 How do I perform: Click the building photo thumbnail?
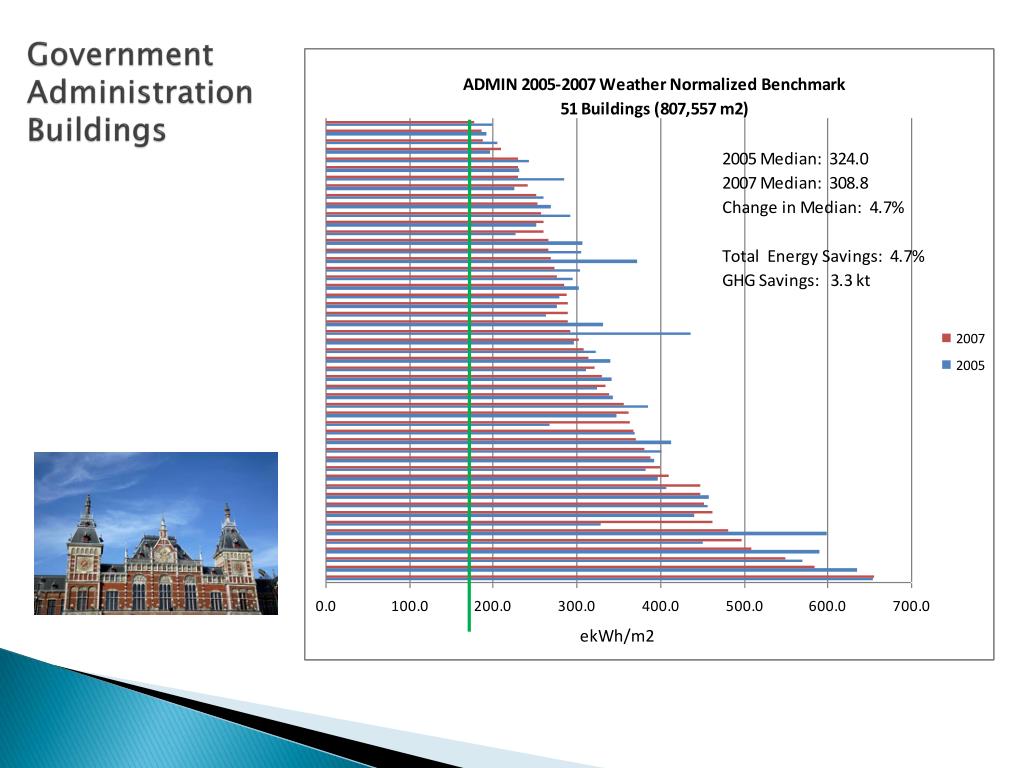[x=156, y=533]
